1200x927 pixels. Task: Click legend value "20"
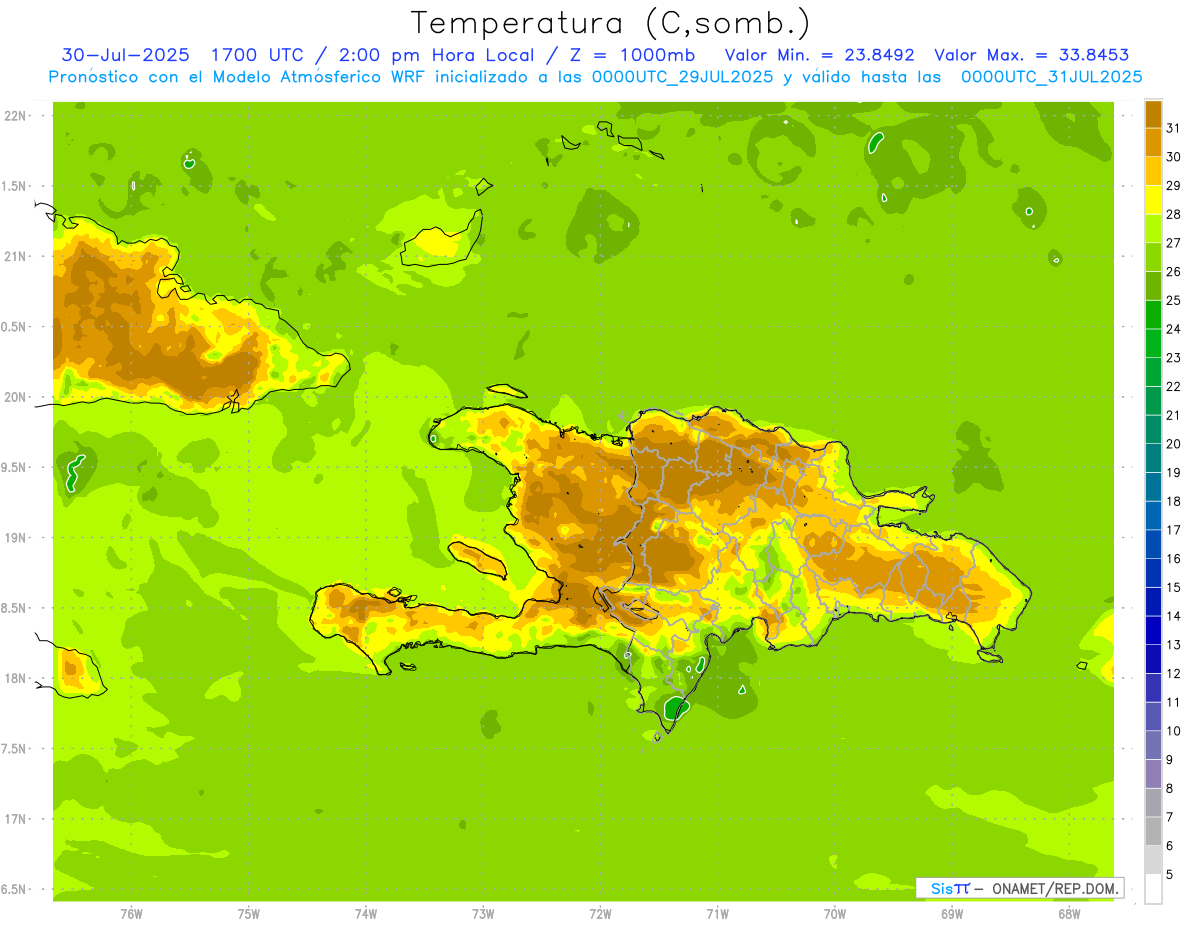(1174, 444)
